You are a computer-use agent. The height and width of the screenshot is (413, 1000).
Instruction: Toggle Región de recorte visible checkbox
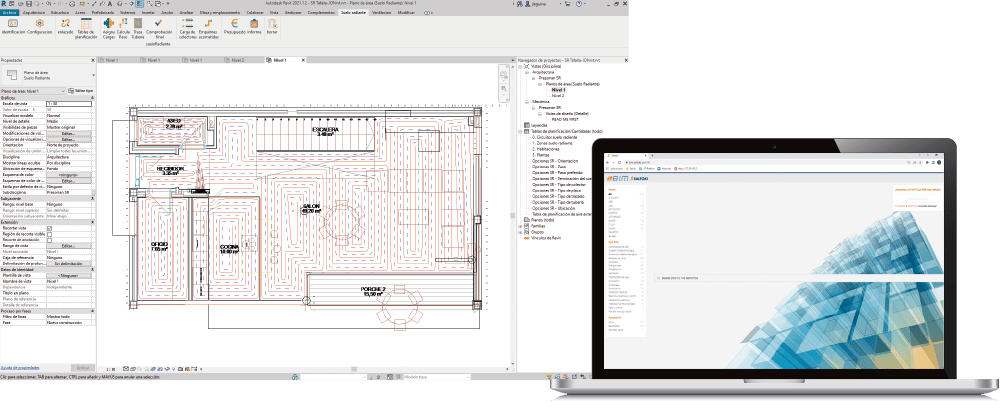pyautogui.click(x=49, y=233)
